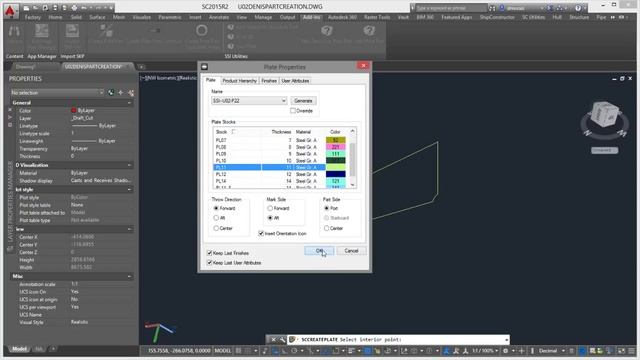Enable the Override checkbox

(x=293, y=111)
